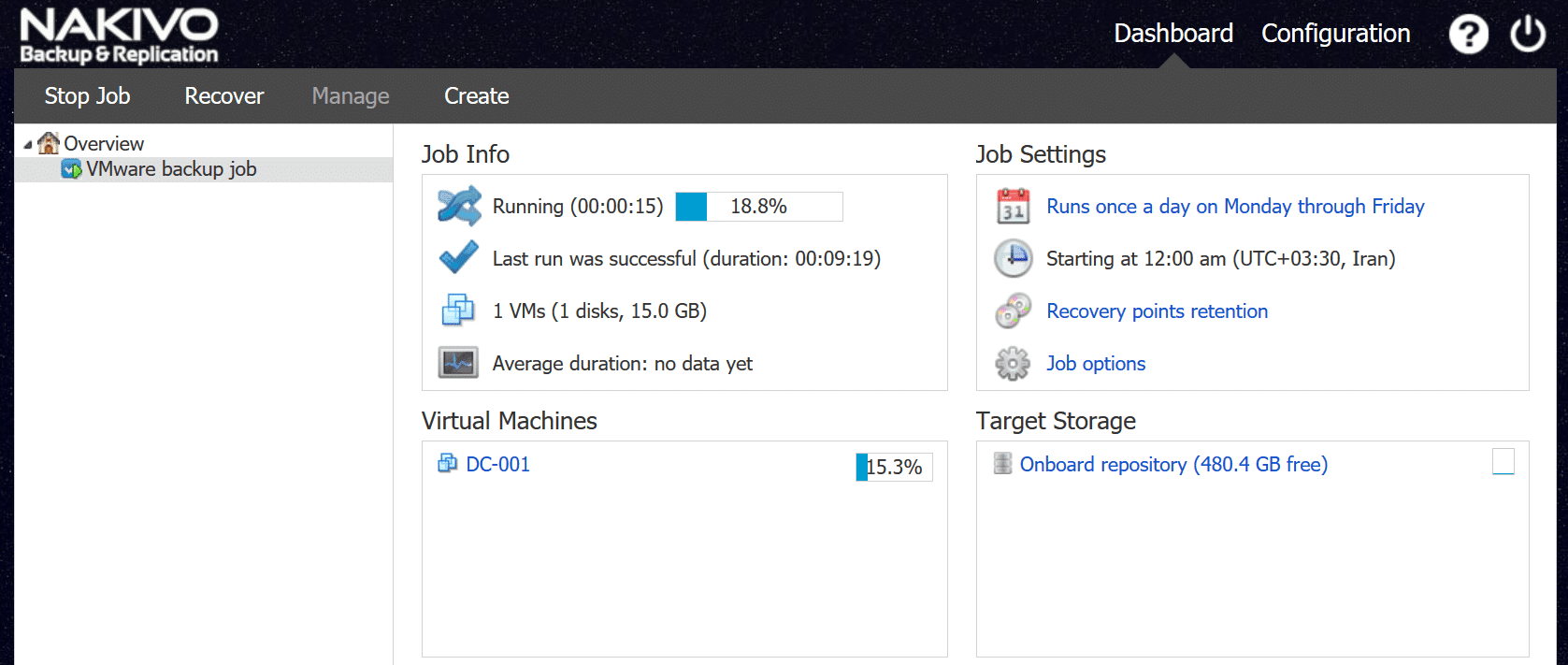Click the Onboard repository storage icon
The image size is (1568, 665).
coord(1002,463)
